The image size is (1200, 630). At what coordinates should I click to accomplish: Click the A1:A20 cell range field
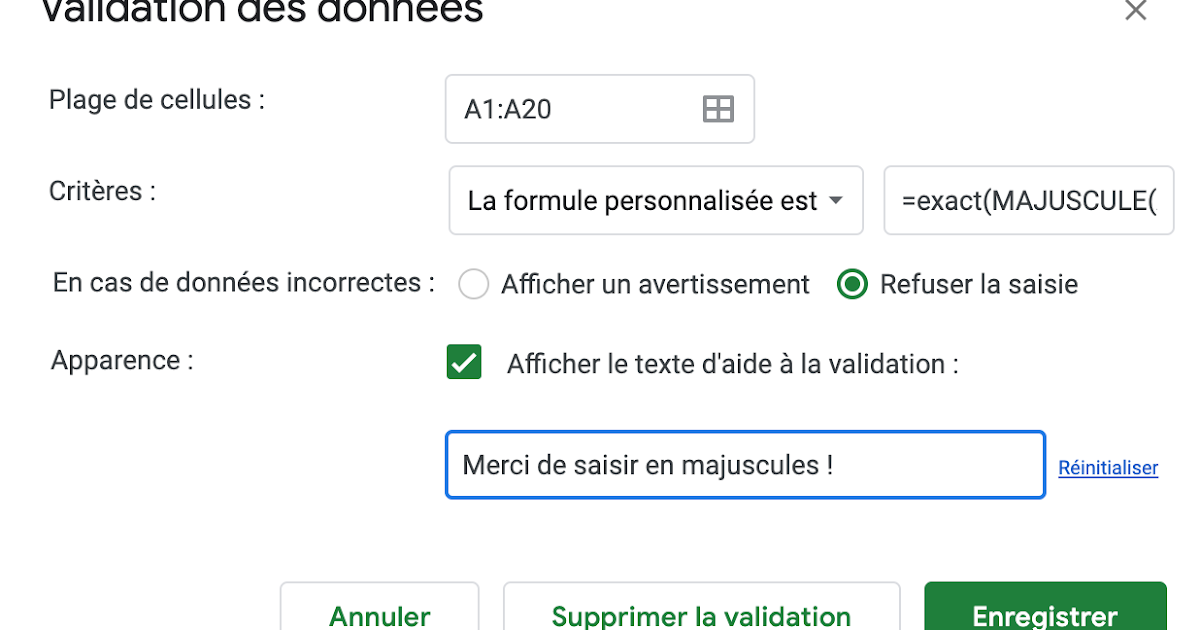600,109
